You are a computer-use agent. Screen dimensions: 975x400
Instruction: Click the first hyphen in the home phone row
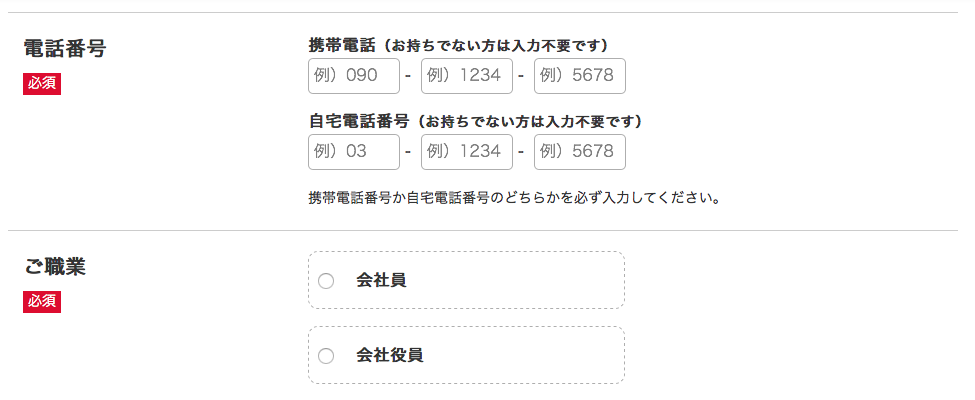pyautogui.click(x=408, y=152)
